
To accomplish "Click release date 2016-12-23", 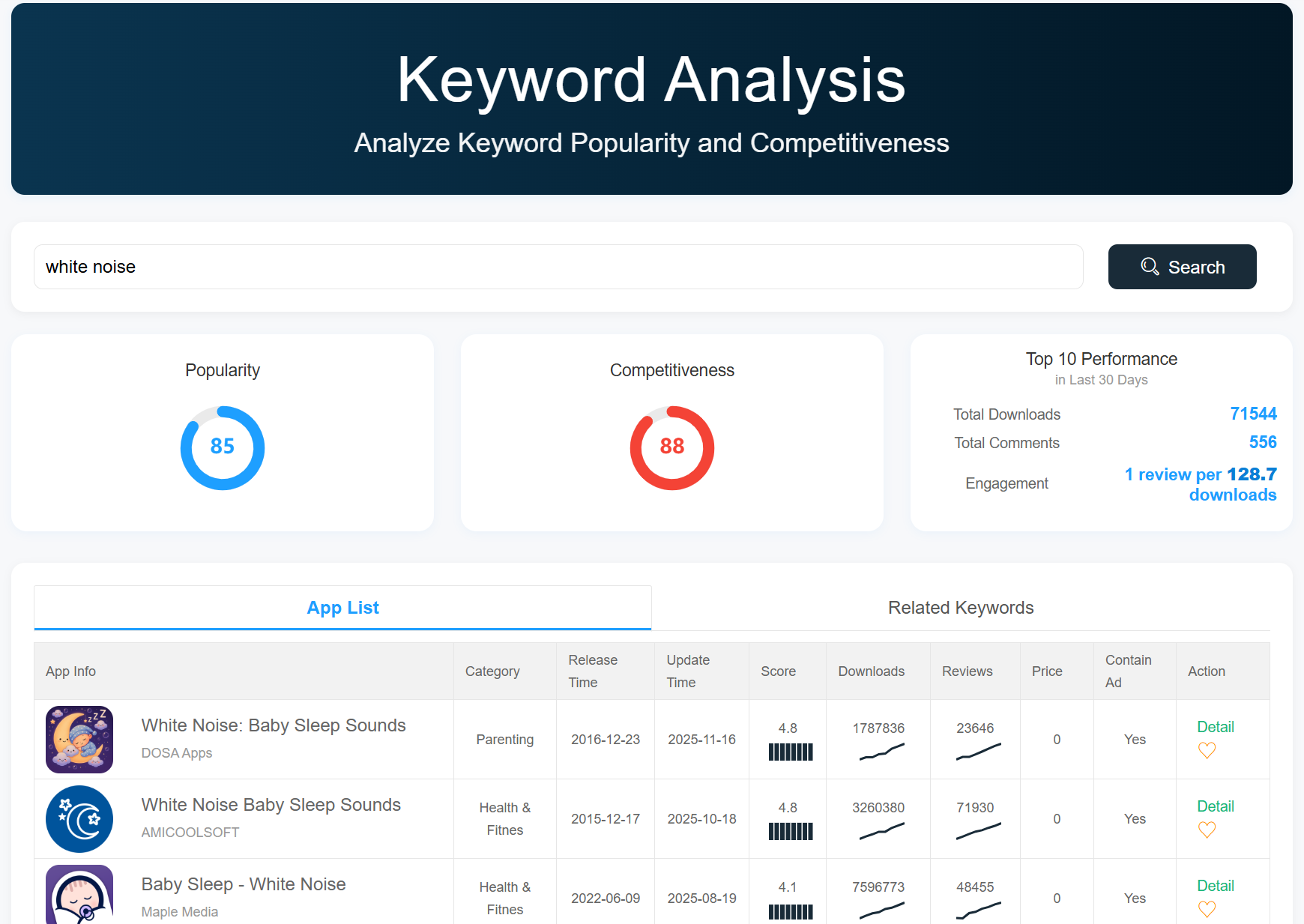I will [x=606, y=740].
